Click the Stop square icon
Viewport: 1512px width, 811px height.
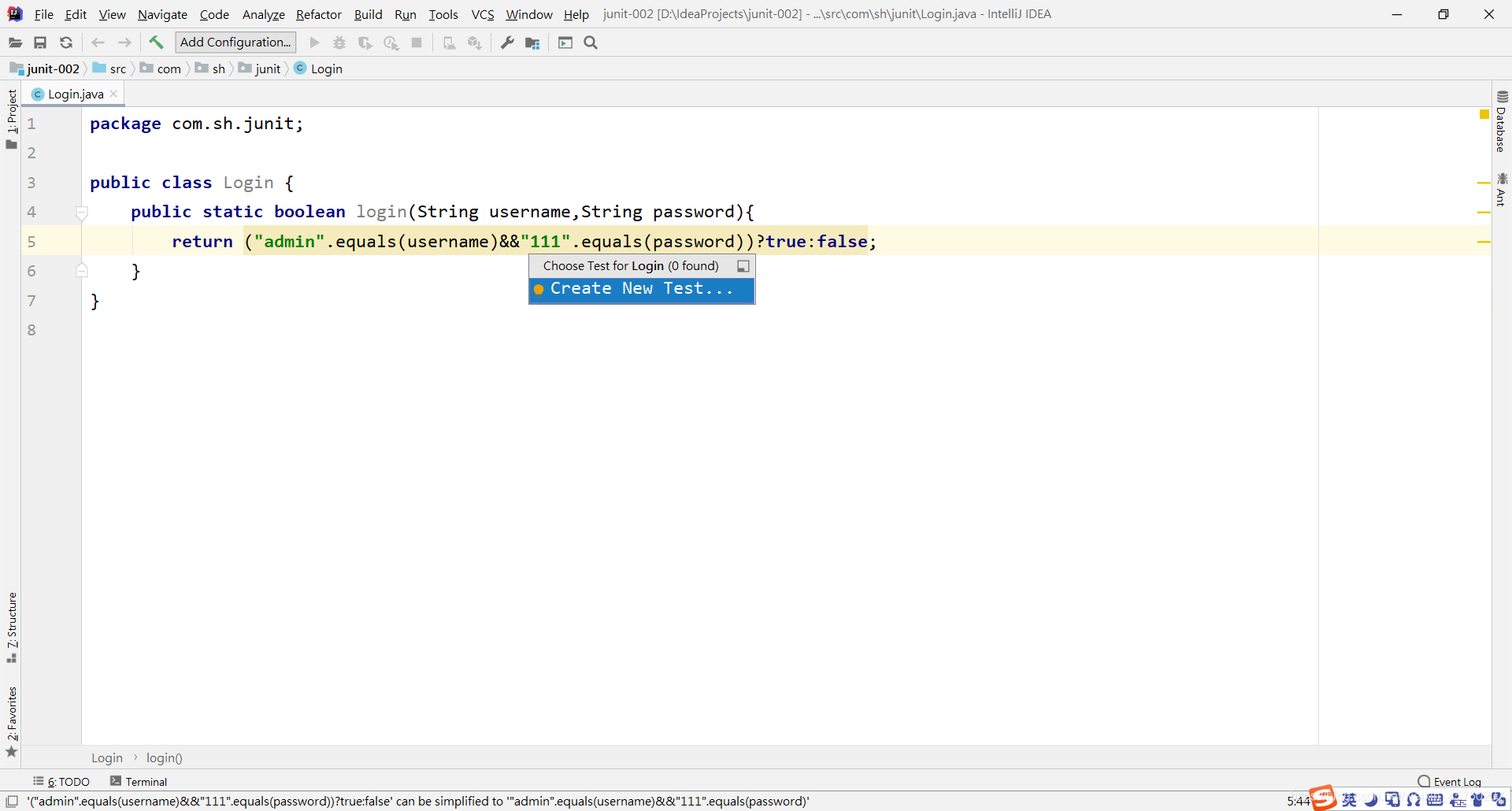coord(417,43)
